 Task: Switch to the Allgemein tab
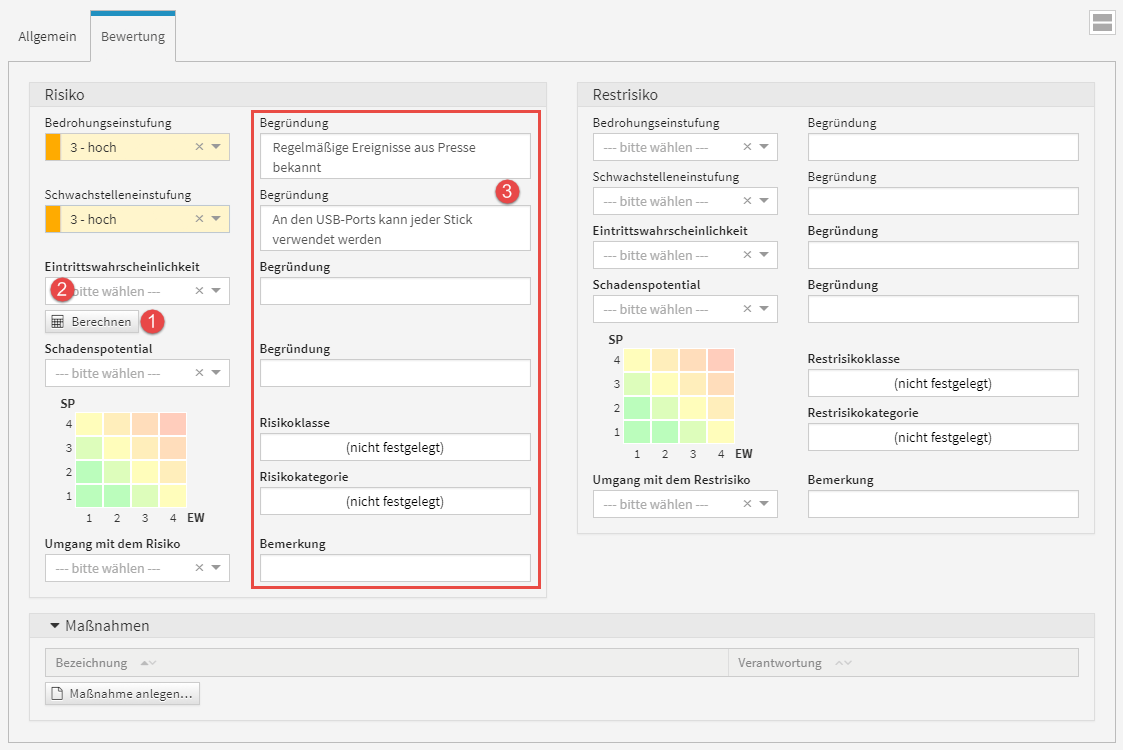coord(47,37)
